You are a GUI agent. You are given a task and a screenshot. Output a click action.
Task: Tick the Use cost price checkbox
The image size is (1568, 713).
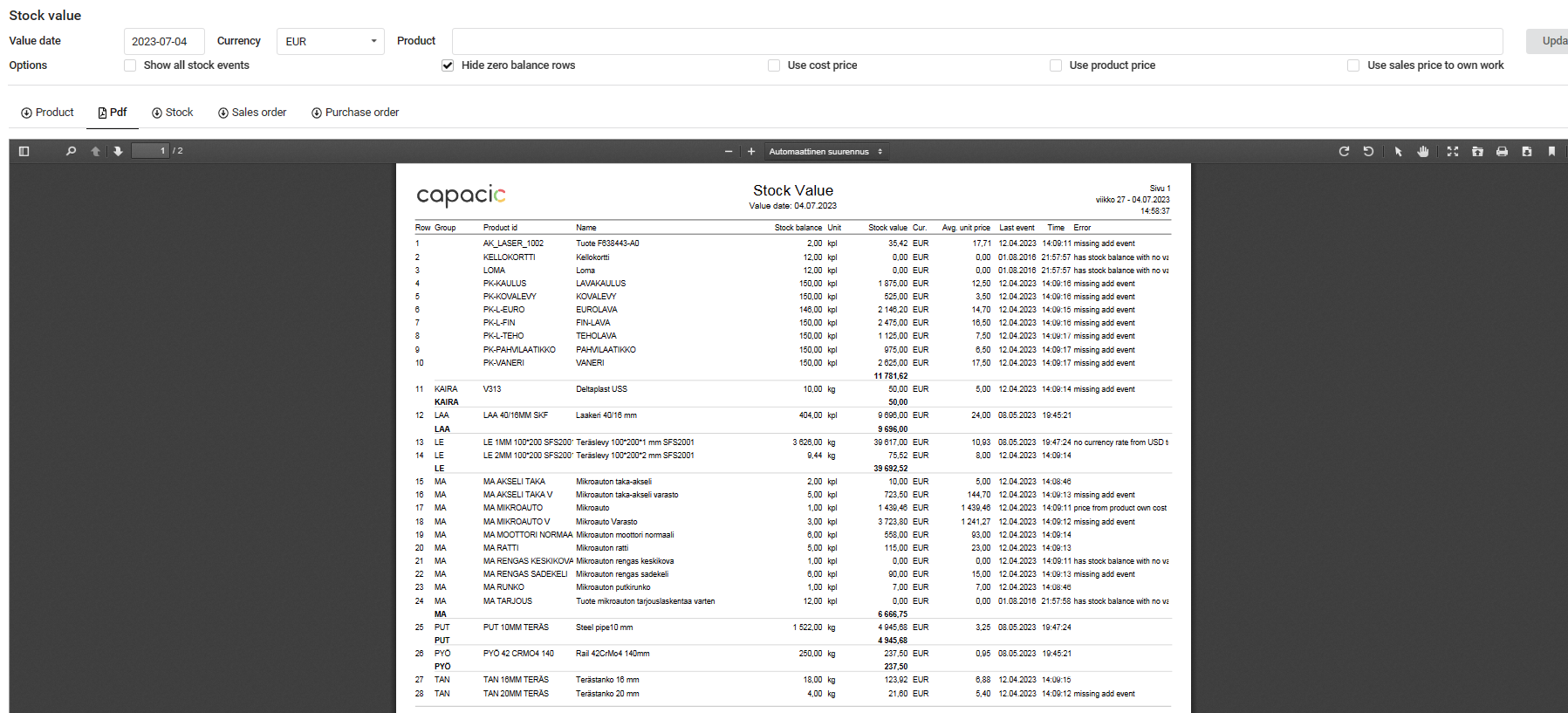click(x=774, y=65)
